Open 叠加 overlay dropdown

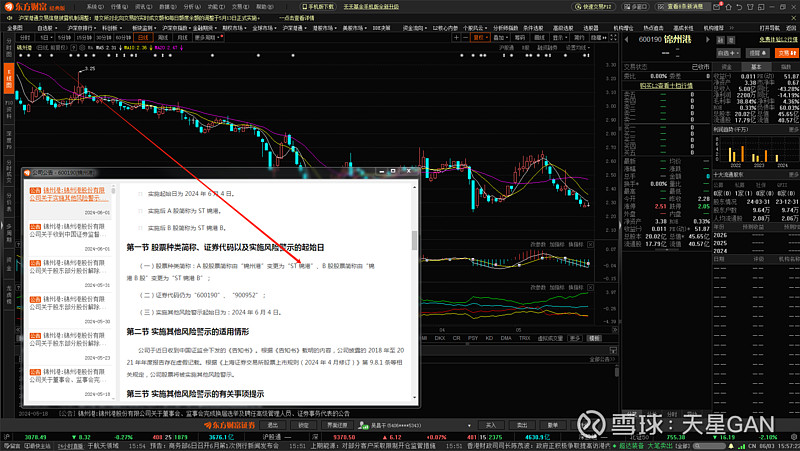[x=501, y=38]
